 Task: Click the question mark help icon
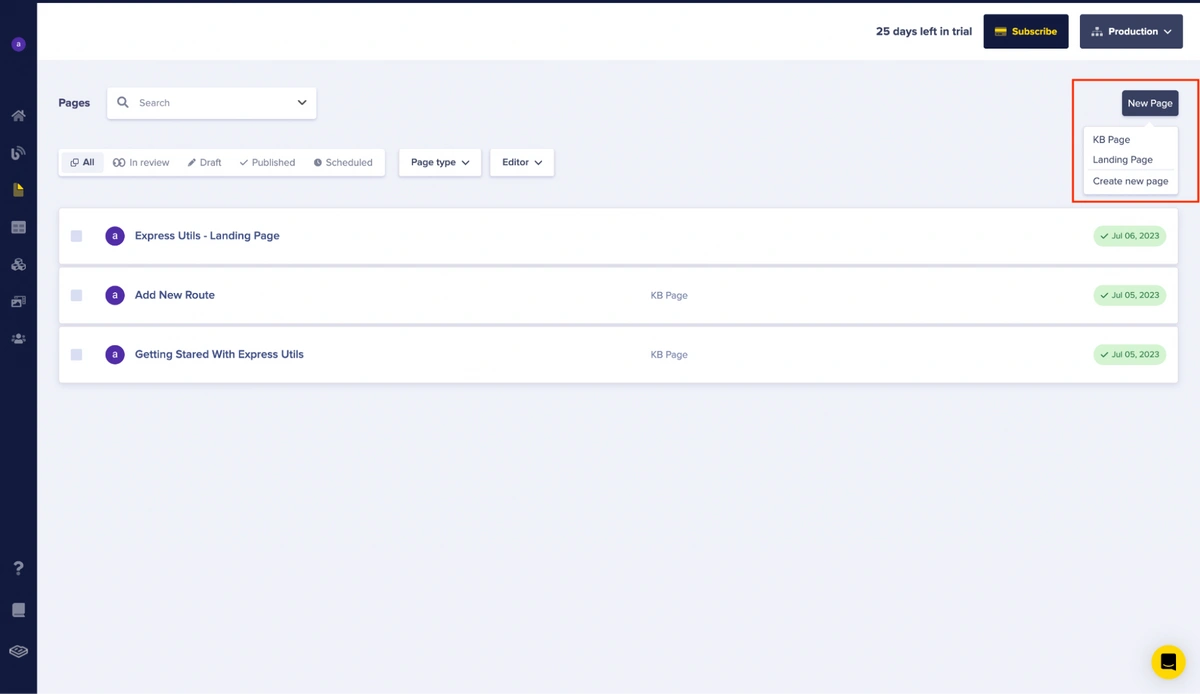pos(18,568)
